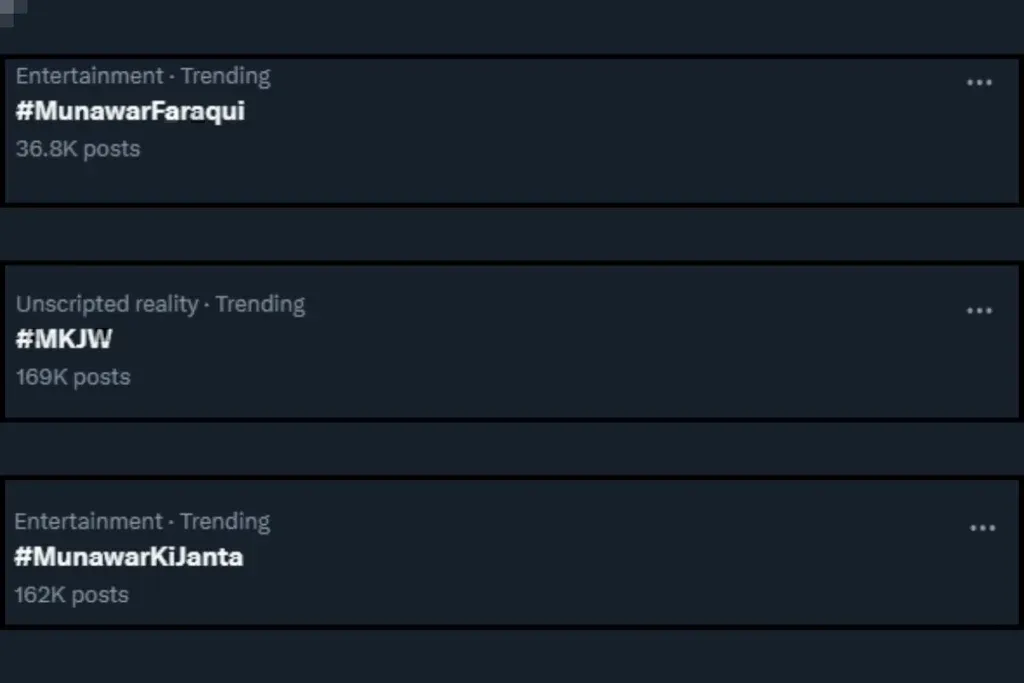This screenshot has height=683, width=1024.
Task: Click the Trending text beside Unscripted reality
Action: point(260,304)
